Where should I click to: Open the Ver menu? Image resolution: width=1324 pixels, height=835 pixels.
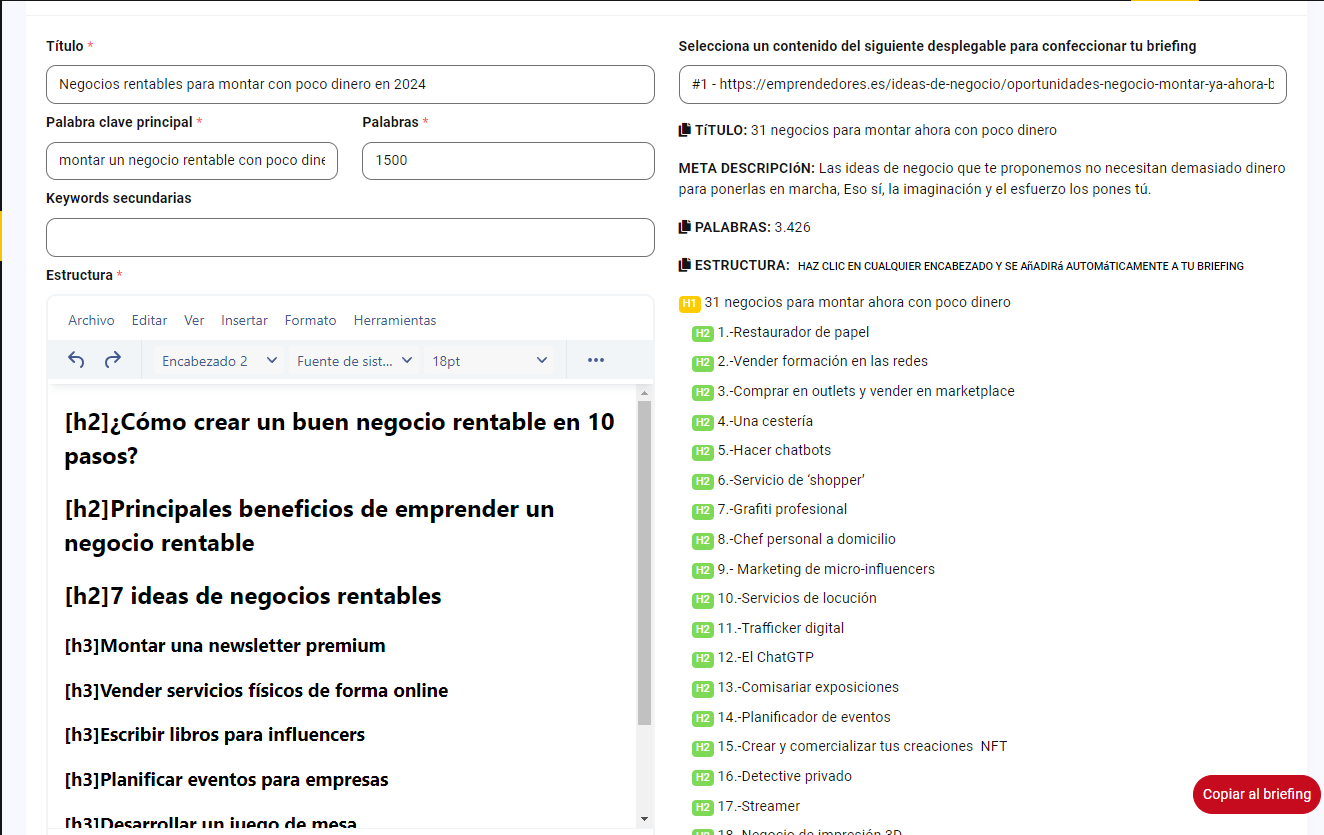[x=194, y=320]
